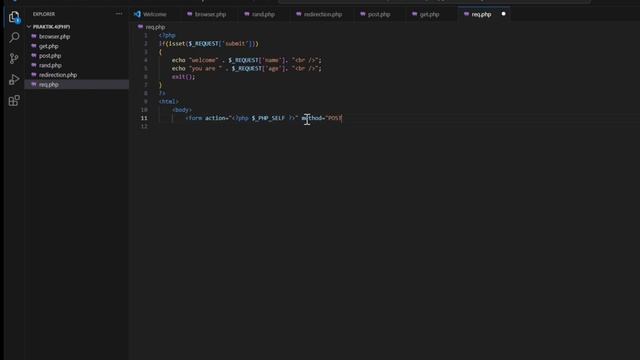Click the EXPLORER panel title
Viewport: 640px width, 360px height.
point(44,14)
